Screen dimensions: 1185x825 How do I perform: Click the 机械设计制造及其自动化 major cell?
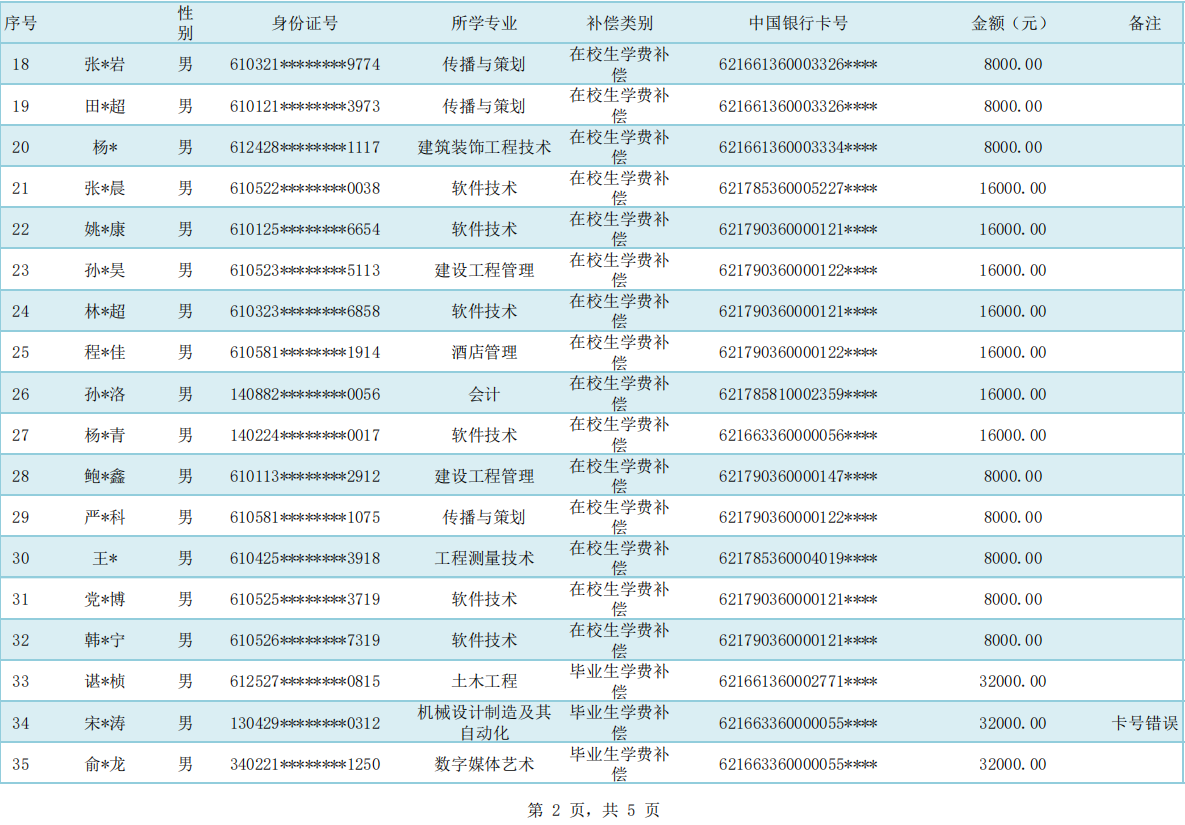click(484, 723)
